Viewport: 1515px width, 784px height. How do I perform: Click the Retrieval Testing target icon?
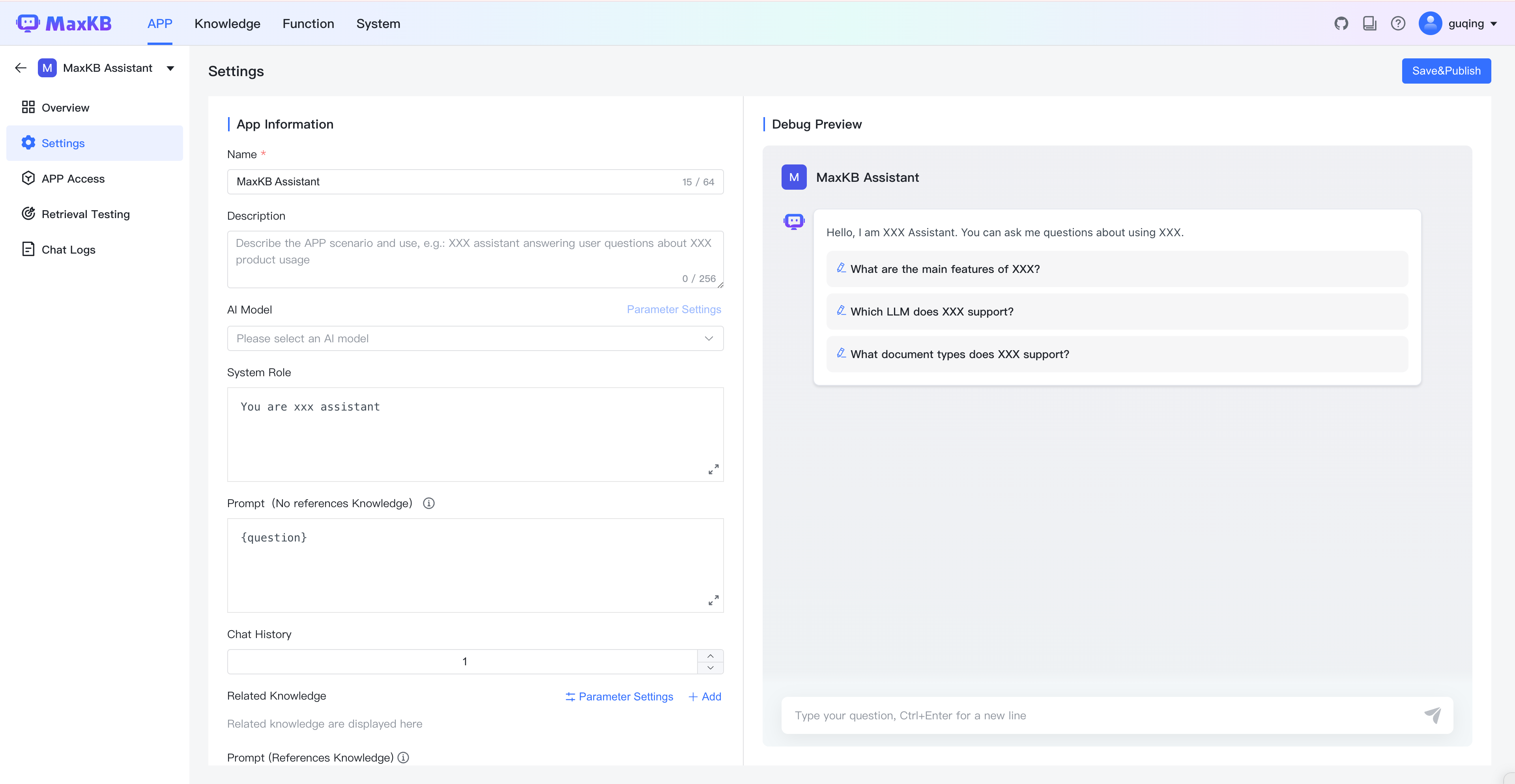coord(28,213)
